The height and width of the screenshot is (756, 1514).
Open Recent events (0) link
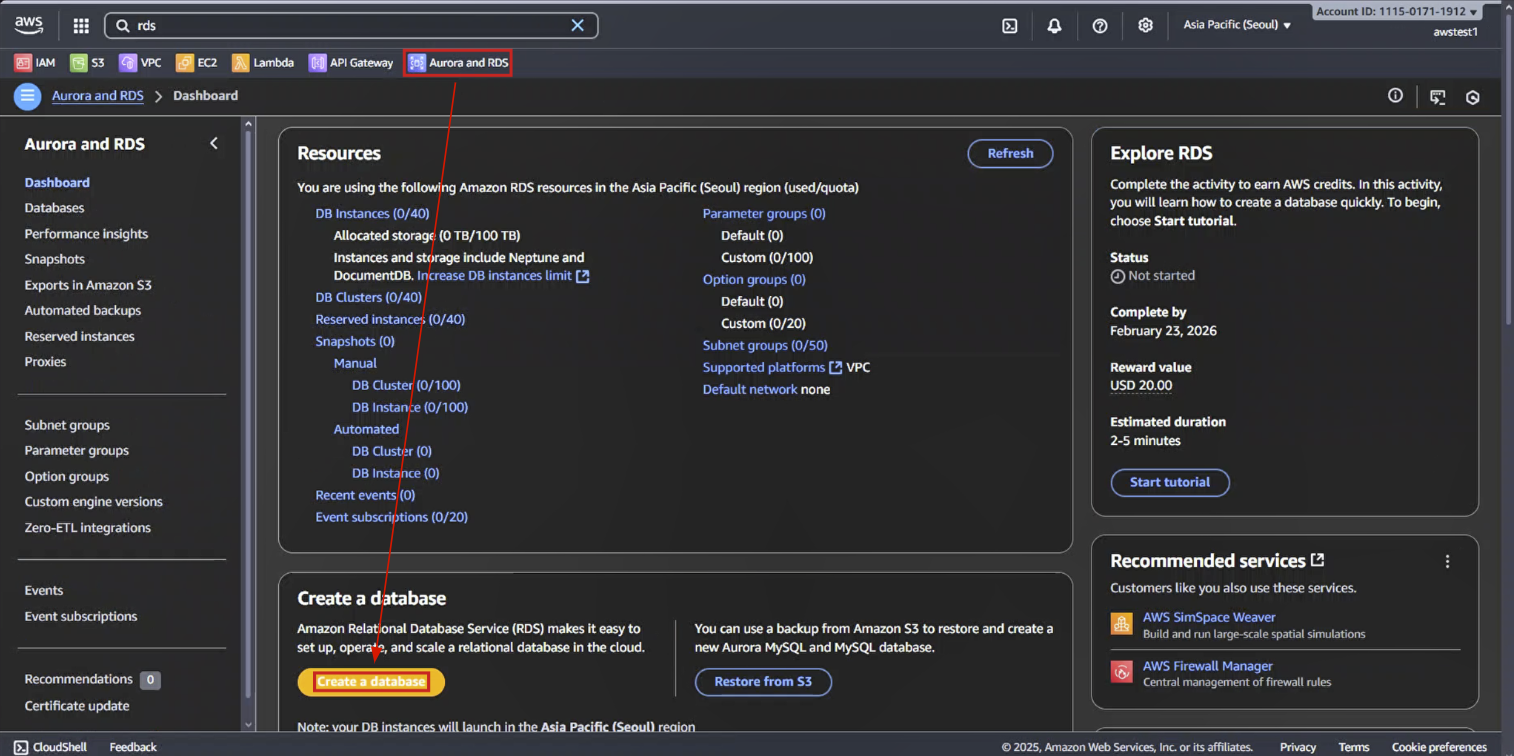tap(365, 495)
